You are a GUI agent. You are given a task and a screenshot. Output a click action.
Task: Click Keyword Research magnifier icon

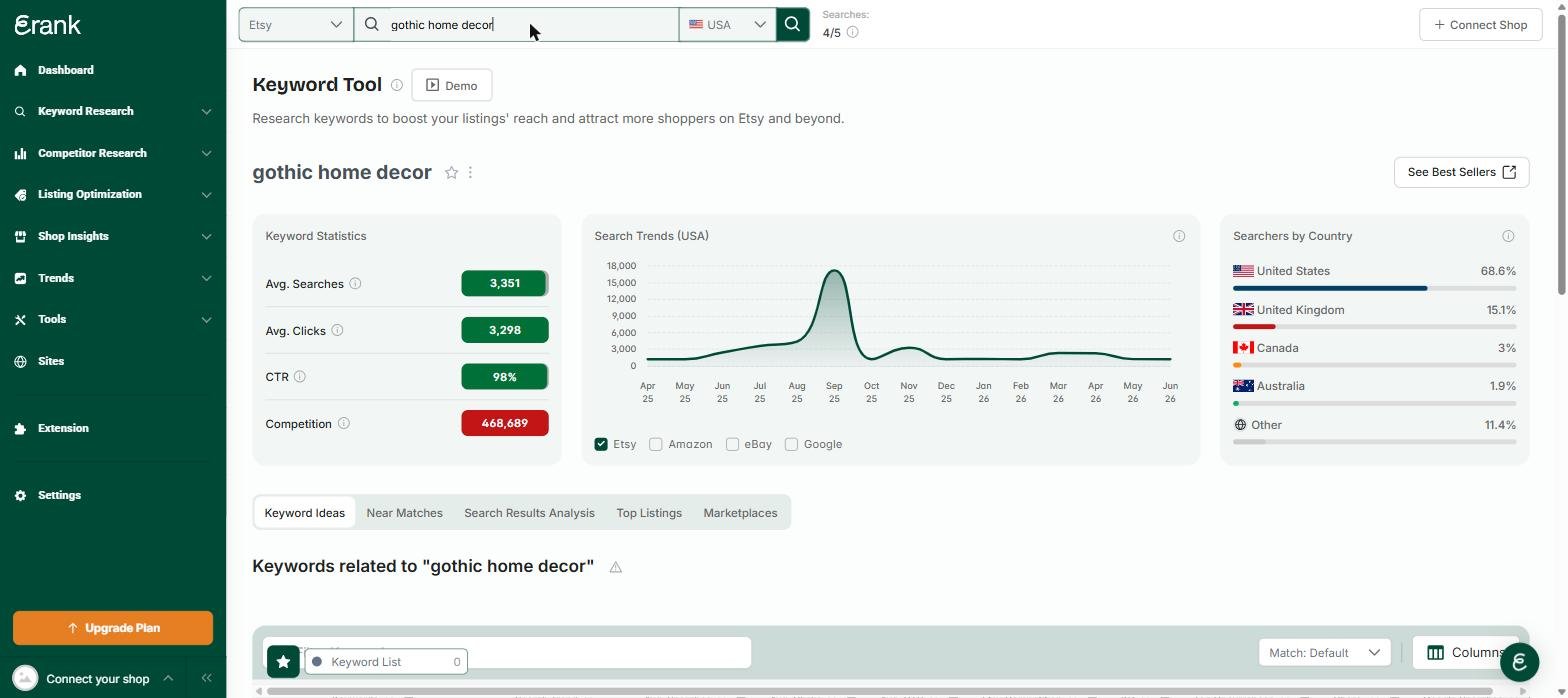point(20,111)
